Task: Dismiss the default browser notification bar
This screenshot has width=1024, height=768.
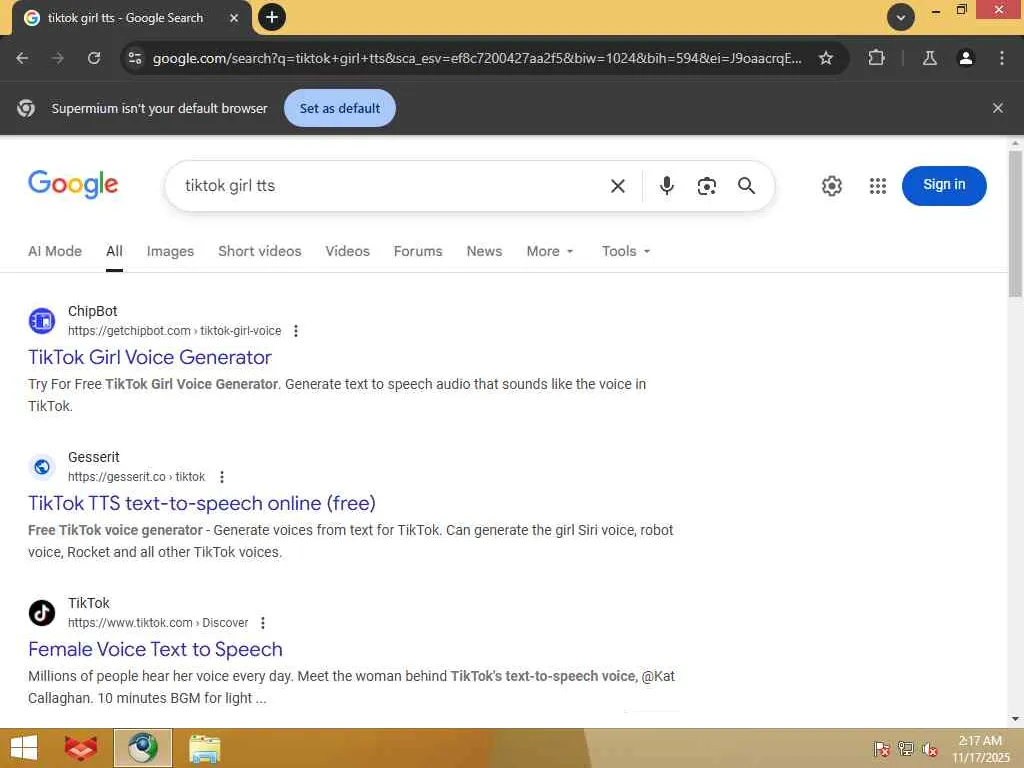Action: (x=997, y=108)
